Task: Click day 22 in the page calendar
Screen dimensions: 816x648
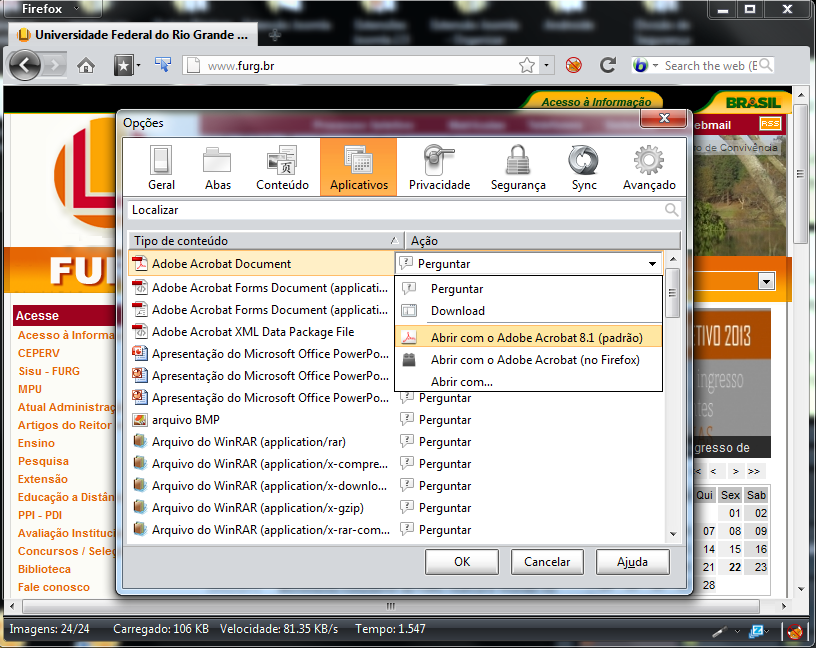Action: click(734, 567)
